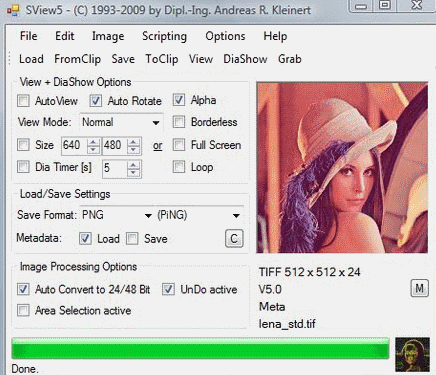The image size is (436, 375).
Task: Start DiaShow from toolbar
Action: pos(245,59)
